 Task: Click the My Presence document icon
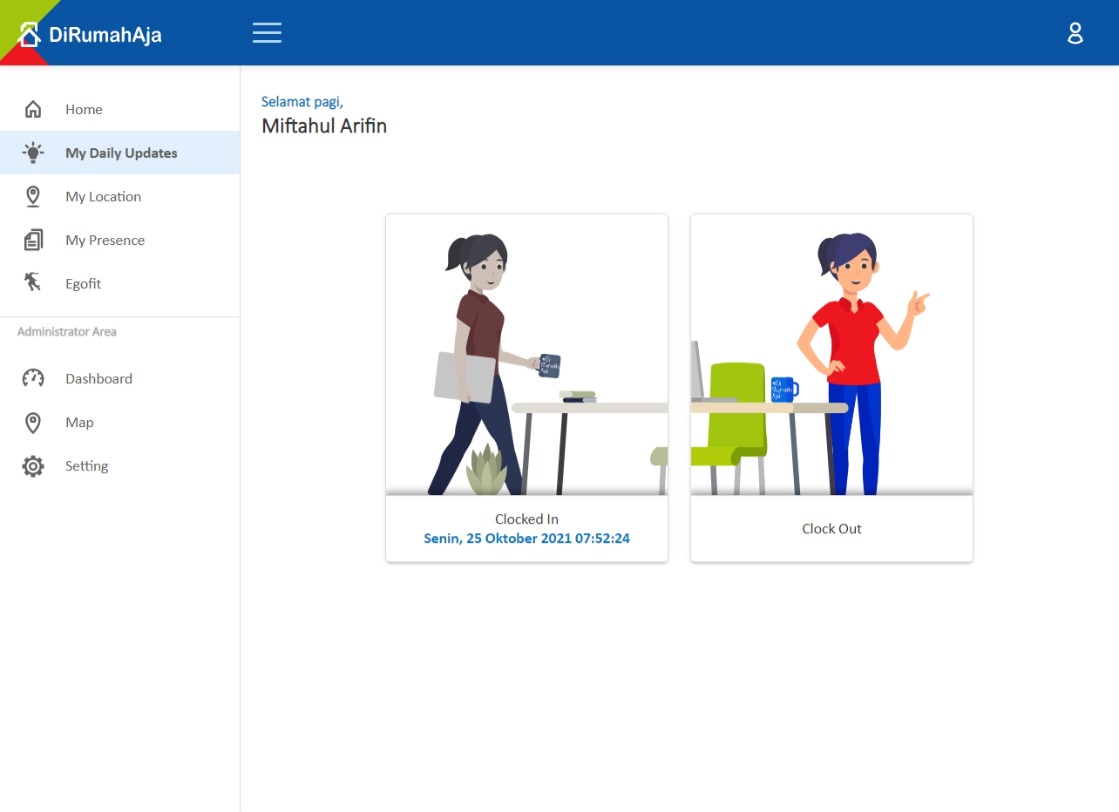coord(33,240)
